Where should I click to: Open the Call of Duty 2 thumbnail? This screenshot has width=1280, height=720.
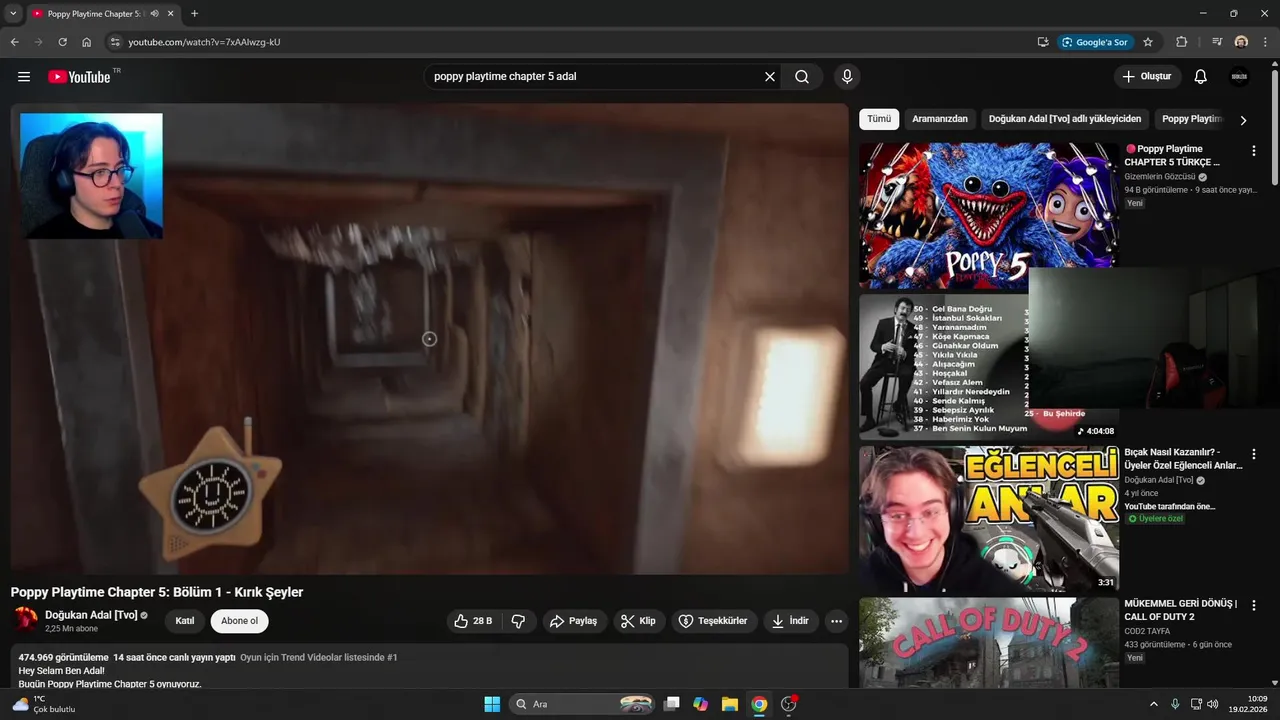point(989,642)
